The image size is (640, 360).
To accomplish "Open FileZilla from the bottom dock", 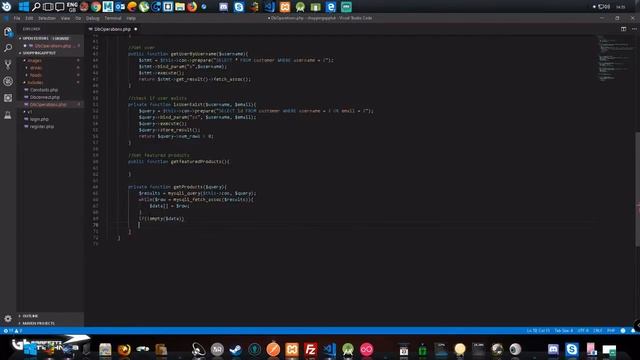I will pos(311,349).
